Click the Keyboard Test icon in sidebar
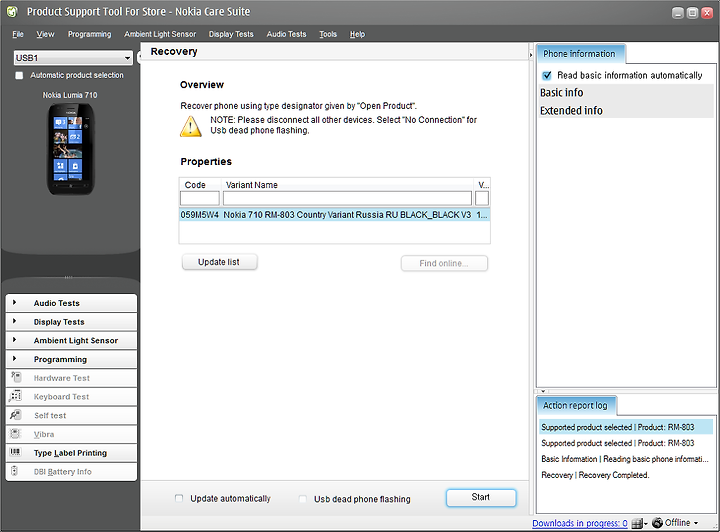The height and width of the screenshot is (532, 720). point(15,396)
